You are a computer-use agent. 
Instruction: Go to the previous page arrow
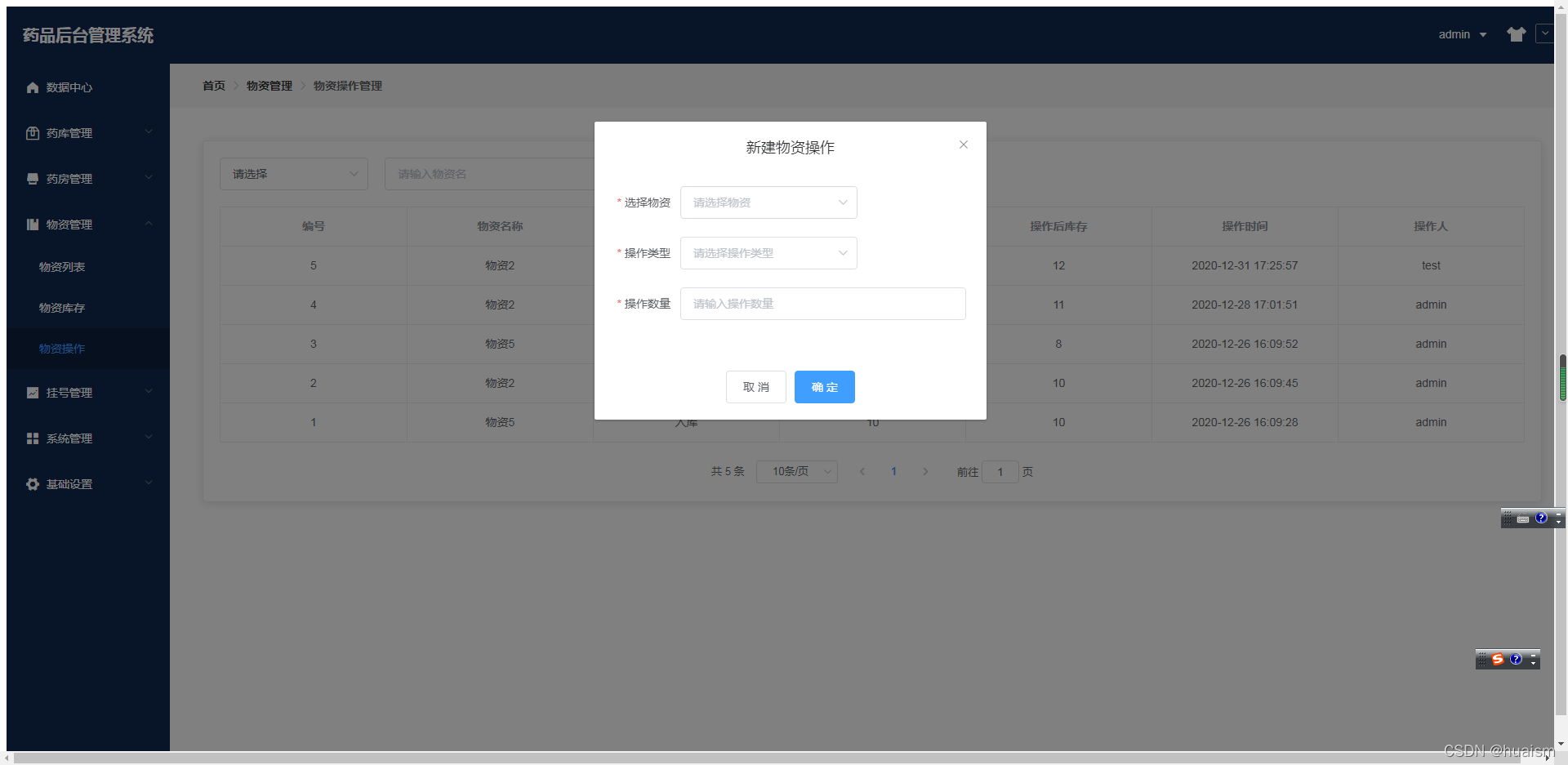click(862, 471)
